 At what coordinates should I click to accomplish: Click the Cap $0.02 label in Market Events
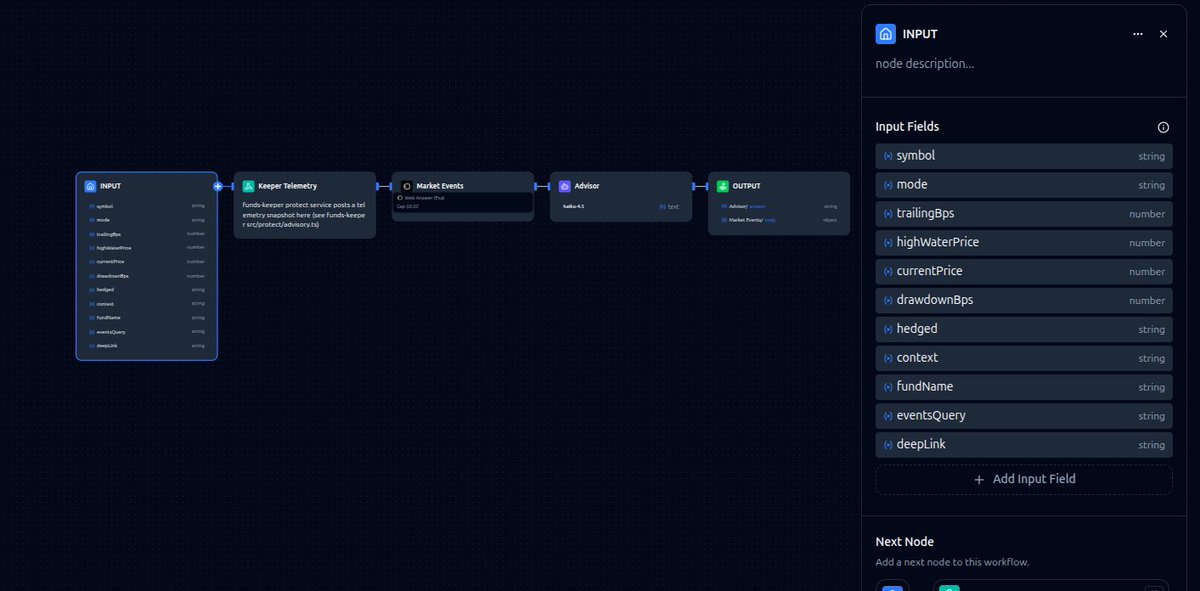coord(408,207)
